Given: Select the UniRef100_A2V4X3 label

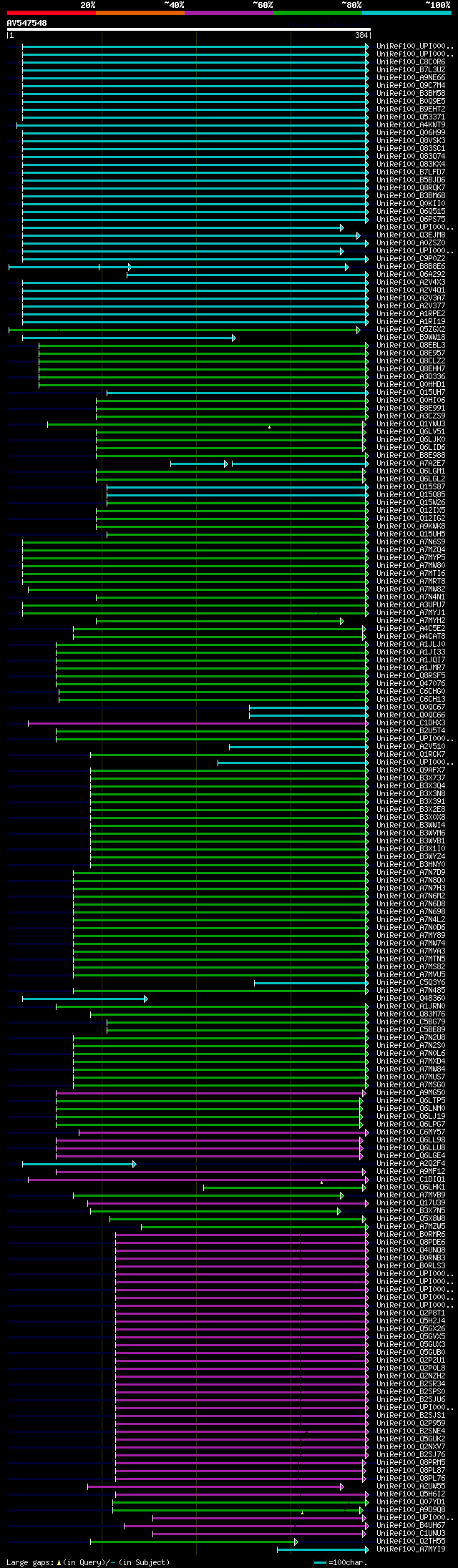Looking at the screenshot, I should coord(411,283).
